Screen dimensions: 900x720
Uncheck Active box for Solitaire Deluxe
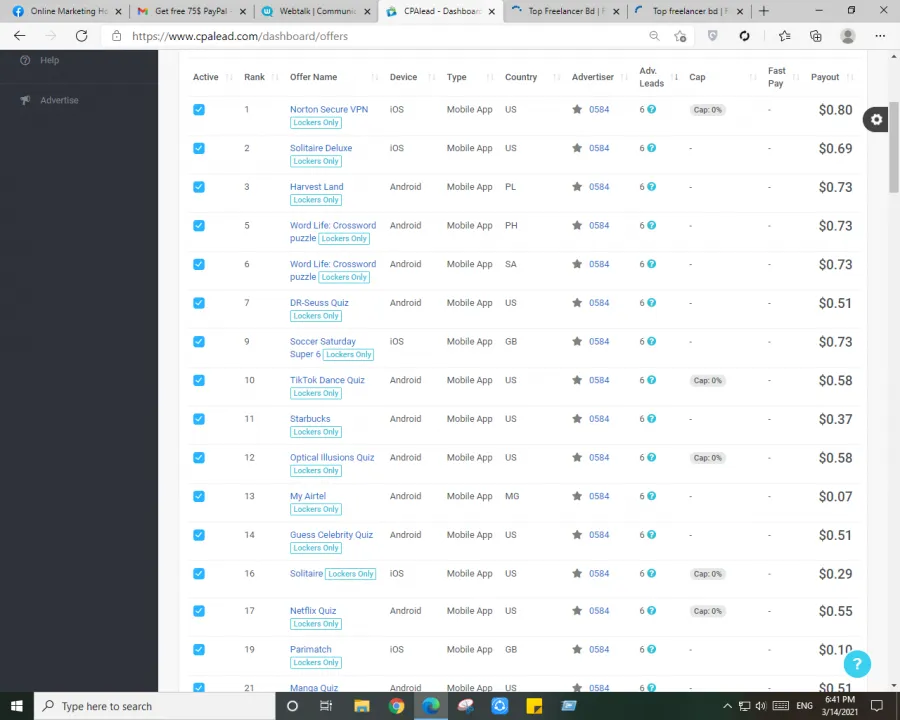pos(199,148)
